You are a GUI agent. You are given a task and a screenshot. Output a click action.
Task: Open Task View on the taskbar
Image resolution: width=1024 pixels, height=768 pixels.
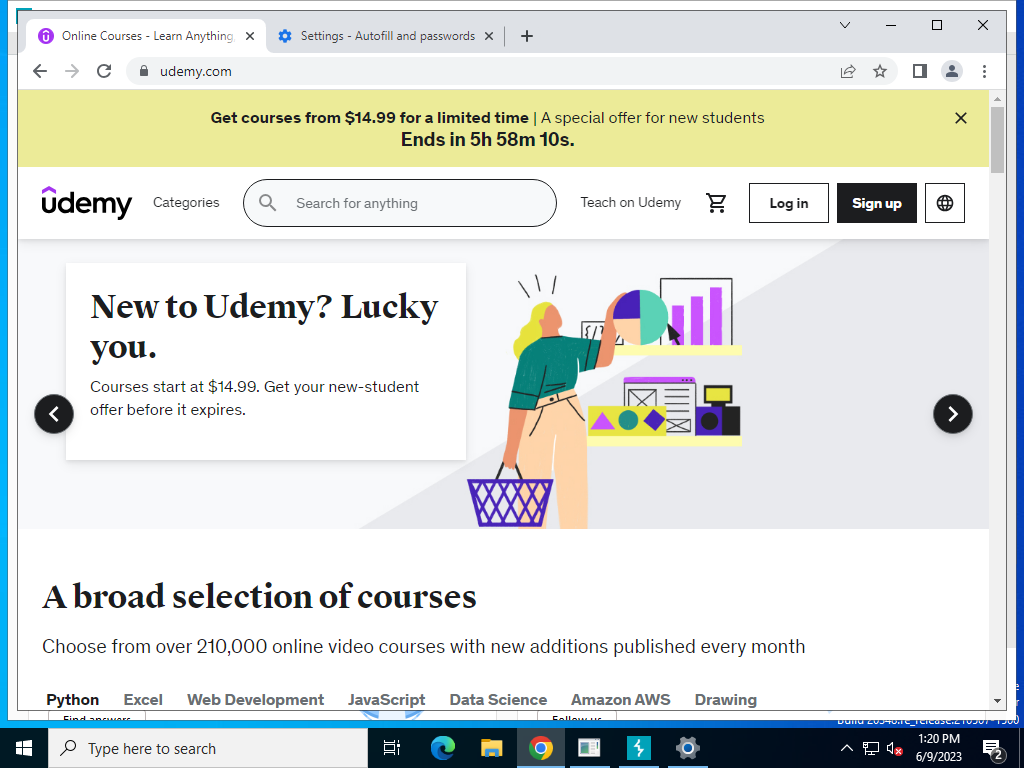click(x=392, y=748)
